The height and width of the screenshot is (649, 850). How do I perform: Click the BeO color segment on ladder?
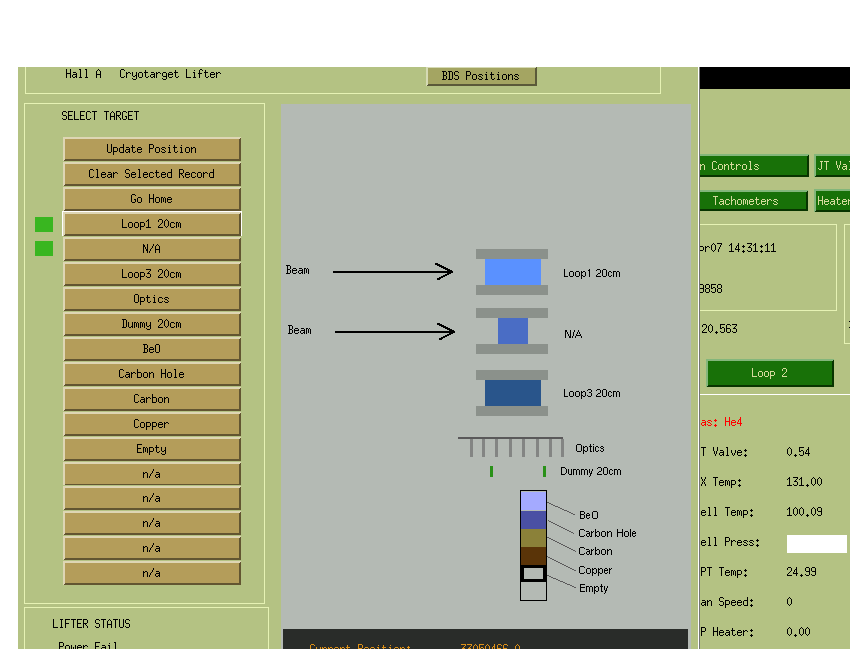(533, 501)
